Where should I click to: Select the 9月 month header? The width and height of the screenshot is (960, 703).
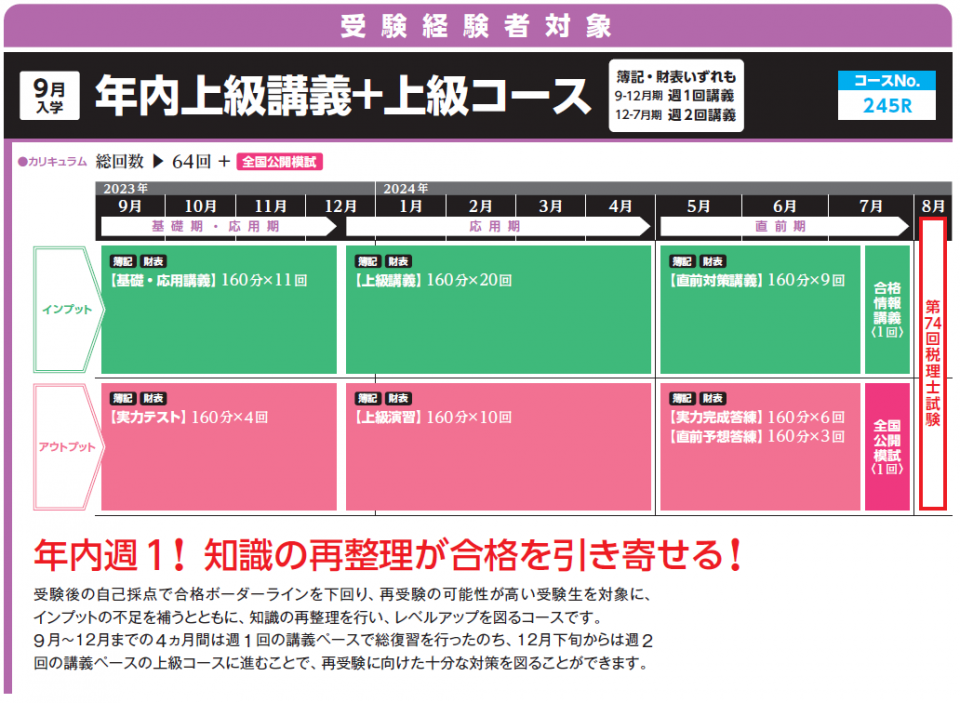(129, 206)
